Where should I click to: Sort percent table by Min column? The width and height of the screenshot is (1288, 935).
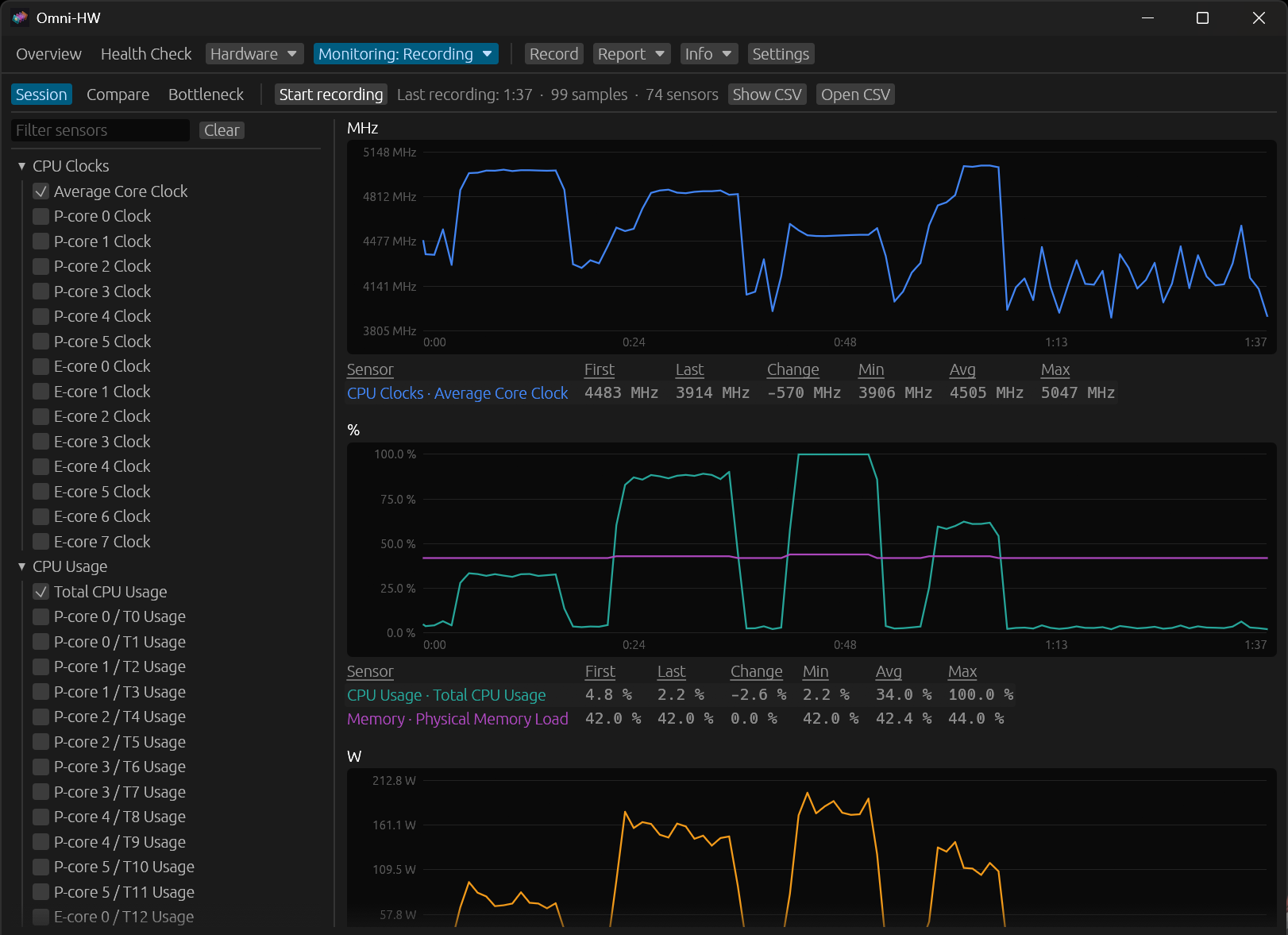tap(816, 671)
